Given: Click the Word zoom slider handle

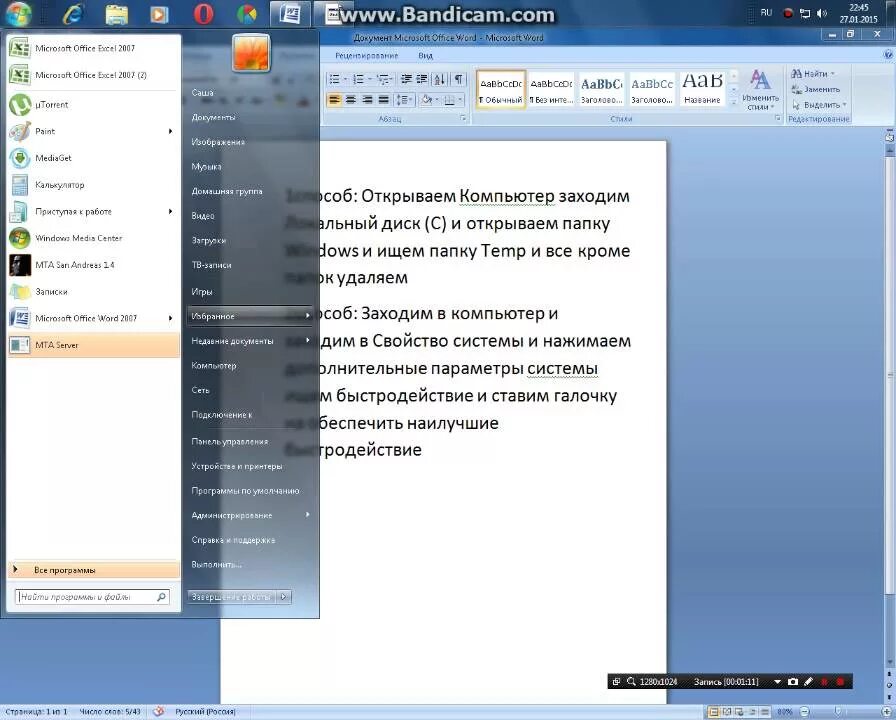Looking at the screenshot, I should point(839,712).
